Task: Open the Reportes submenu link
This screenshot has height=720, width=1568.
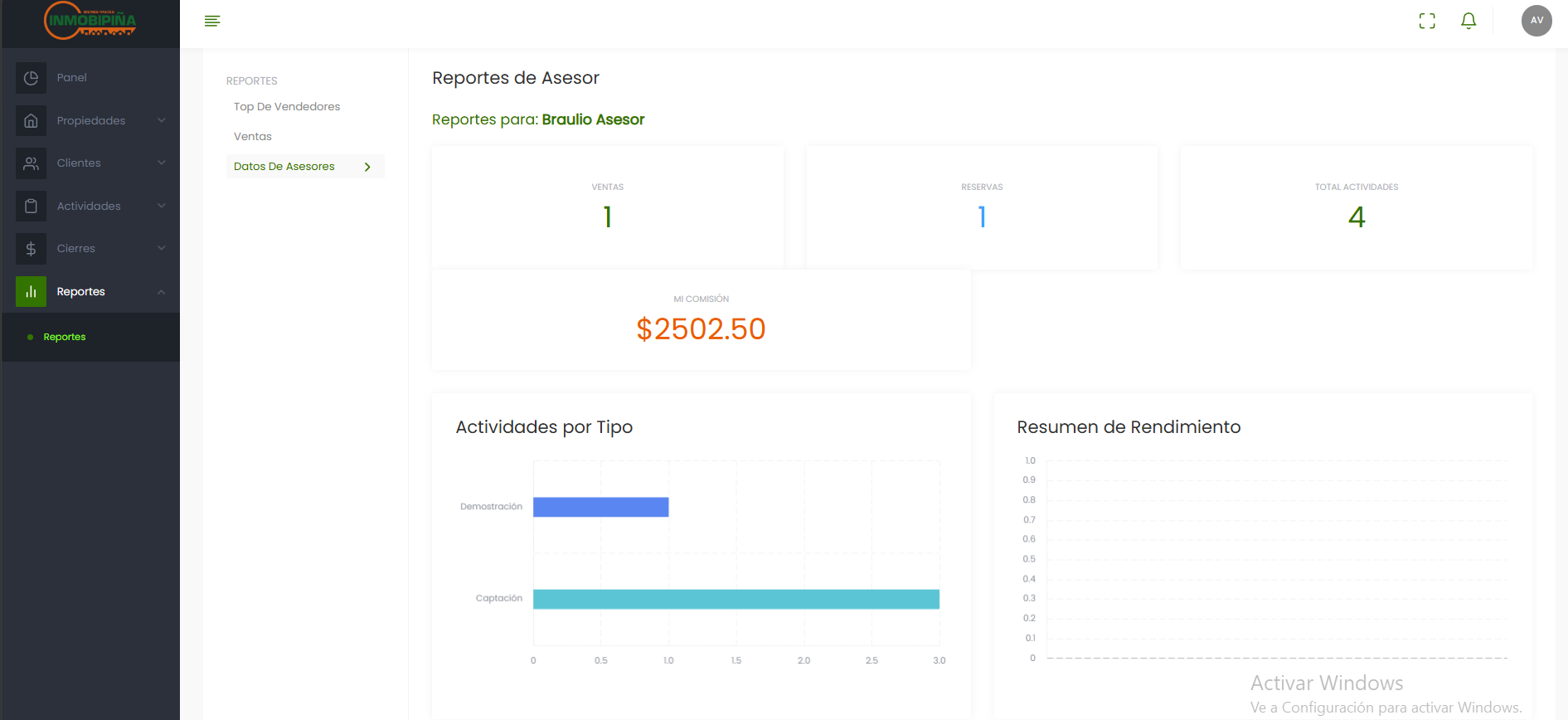Action: coord(65,337)
